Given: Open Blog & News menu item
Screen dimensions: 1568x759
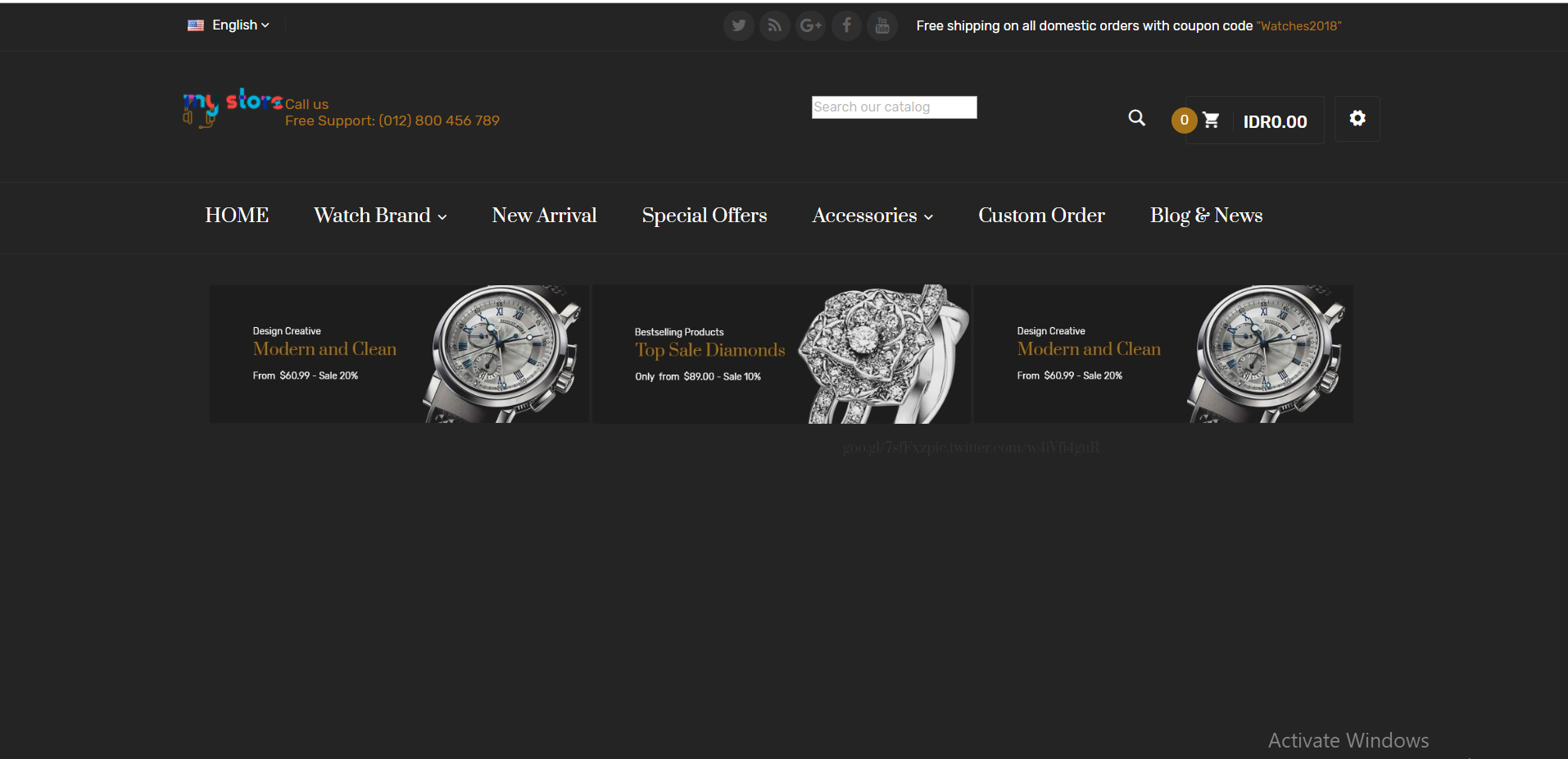Looking at the screenshot, I should pos(1206,216).
